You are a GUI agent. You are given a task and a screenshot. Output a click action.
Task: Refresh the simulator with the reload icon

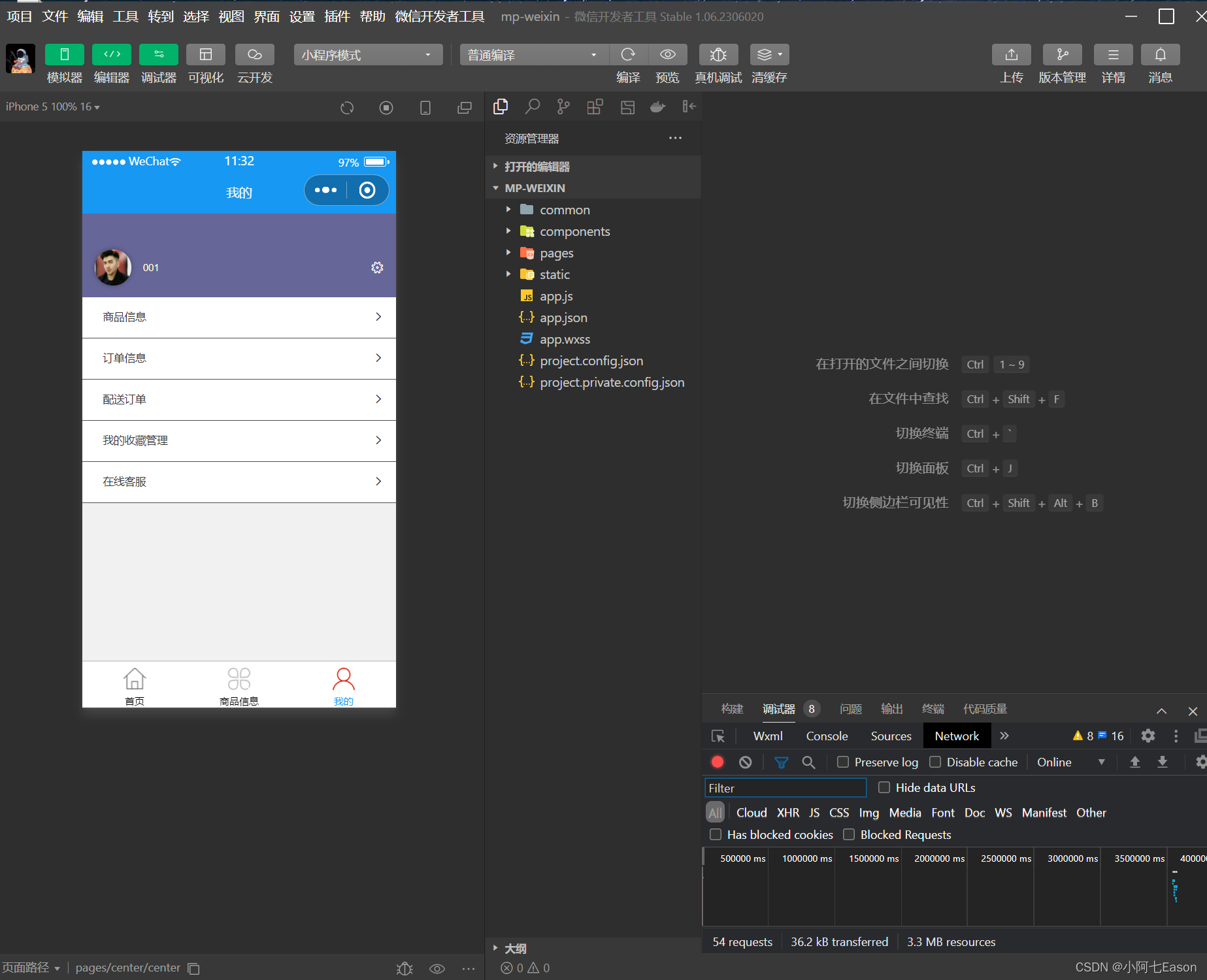click(x=347, y=108)
